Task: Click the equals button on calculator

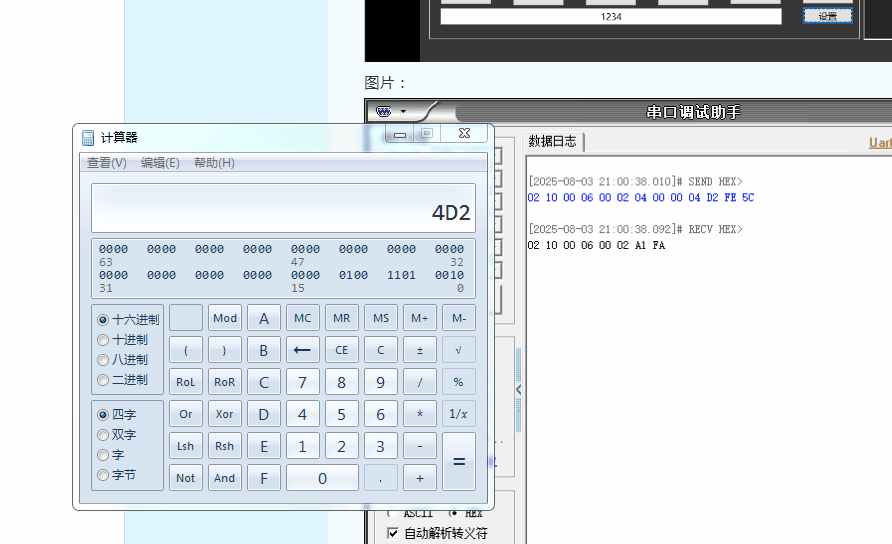Action: click(x=459, y=461)
